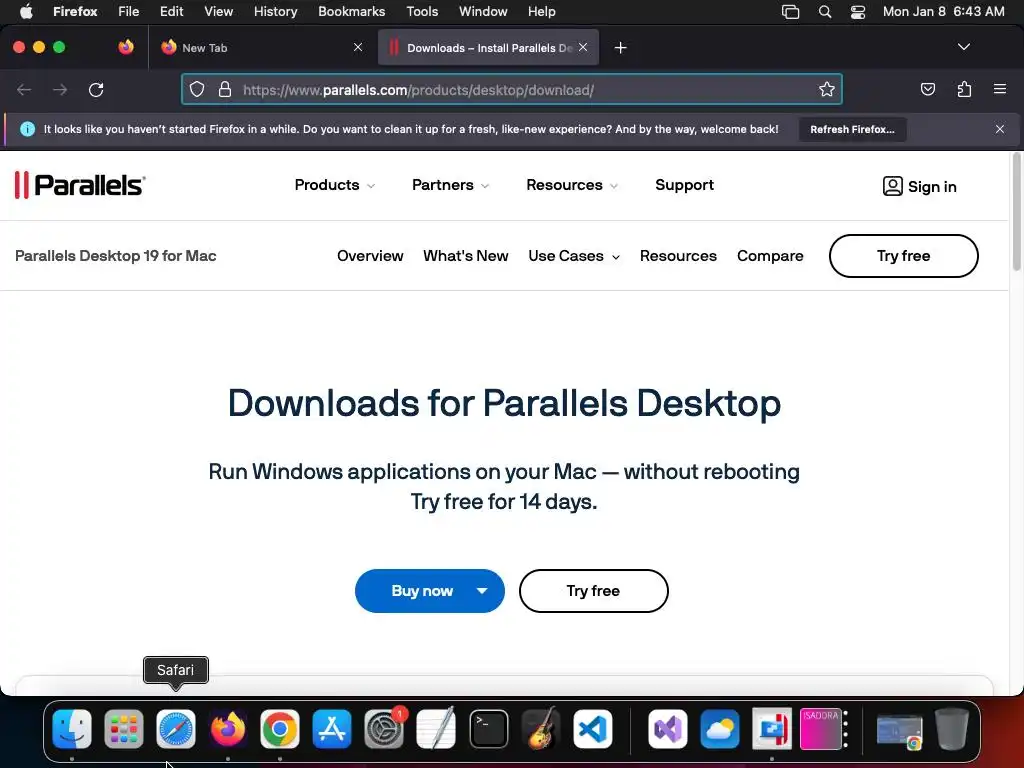1024x768 pixels.
Task: Click the Sign in account icon
Action: [892, 186]
